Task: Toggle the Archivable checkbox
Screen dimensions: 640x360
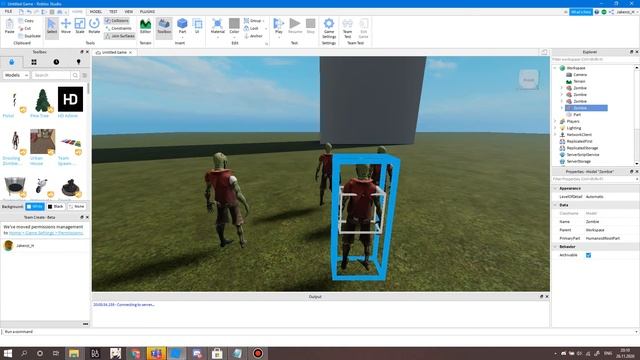Action: click(588, 255)
